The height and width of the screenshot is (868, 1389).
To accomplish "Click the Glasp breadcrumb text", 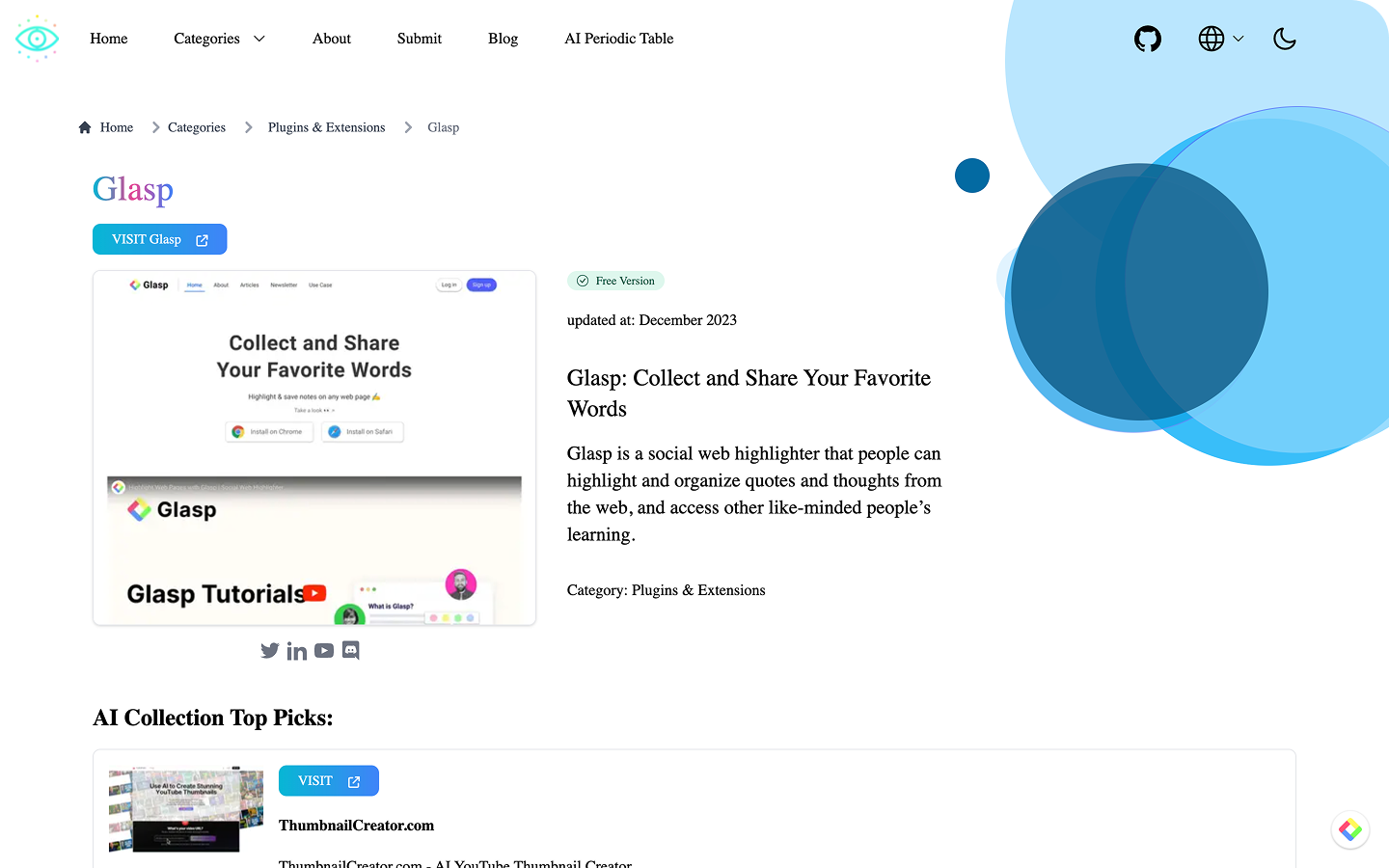I will (x=444, y=127).
